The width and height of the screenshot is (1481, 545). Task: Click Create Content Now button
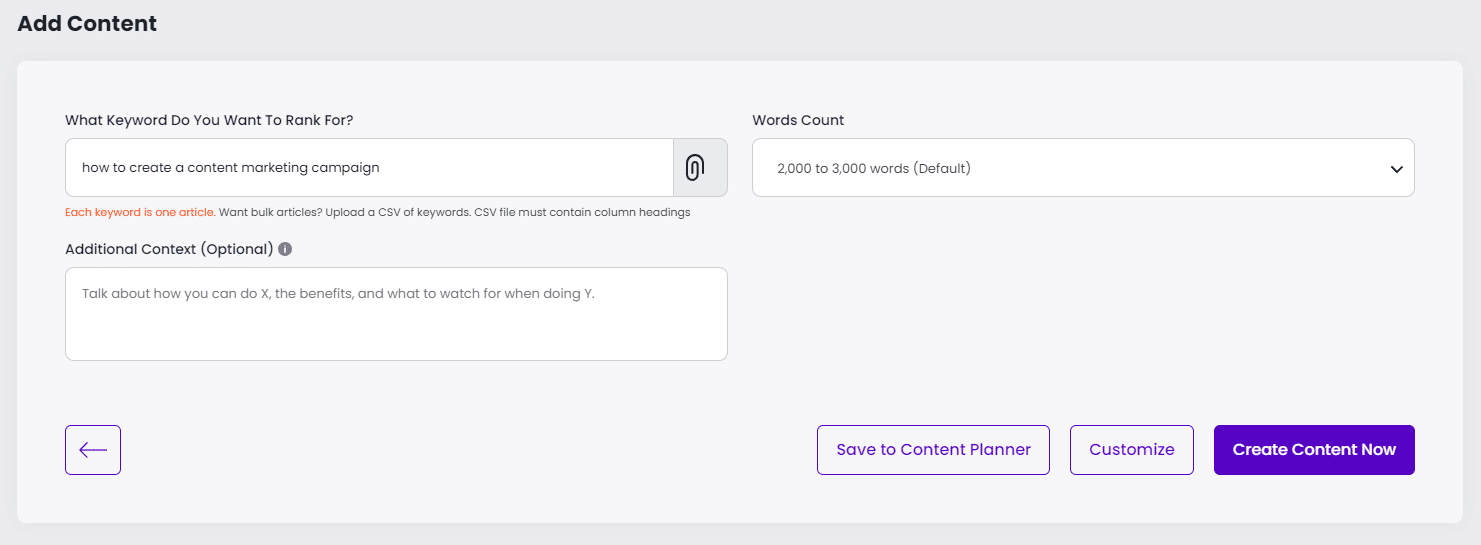(x=1314, y=450)
